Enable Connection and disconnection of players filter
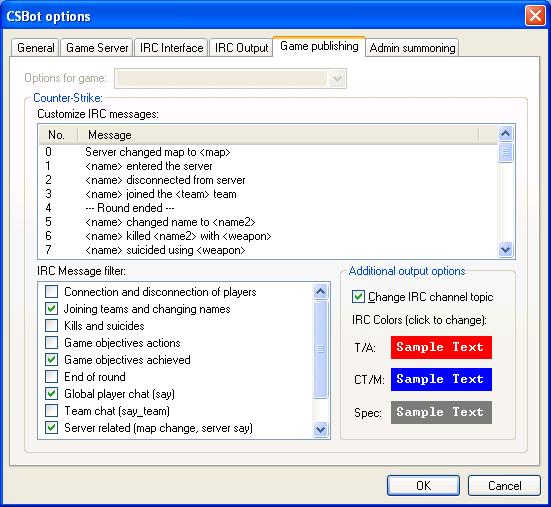The width and height of the screenshot is (551, 507). [51, 292]
